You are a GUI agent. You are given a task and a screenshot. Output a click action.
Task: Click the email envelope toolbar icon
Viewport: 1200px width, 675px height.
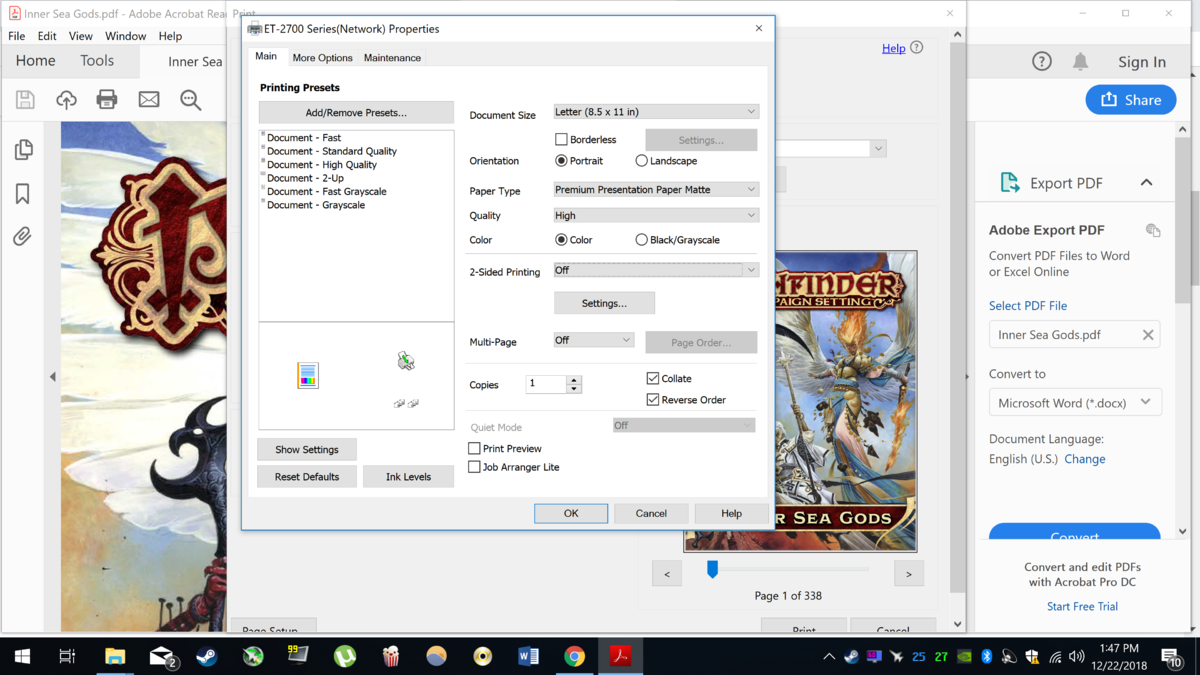tap(149, 99)
